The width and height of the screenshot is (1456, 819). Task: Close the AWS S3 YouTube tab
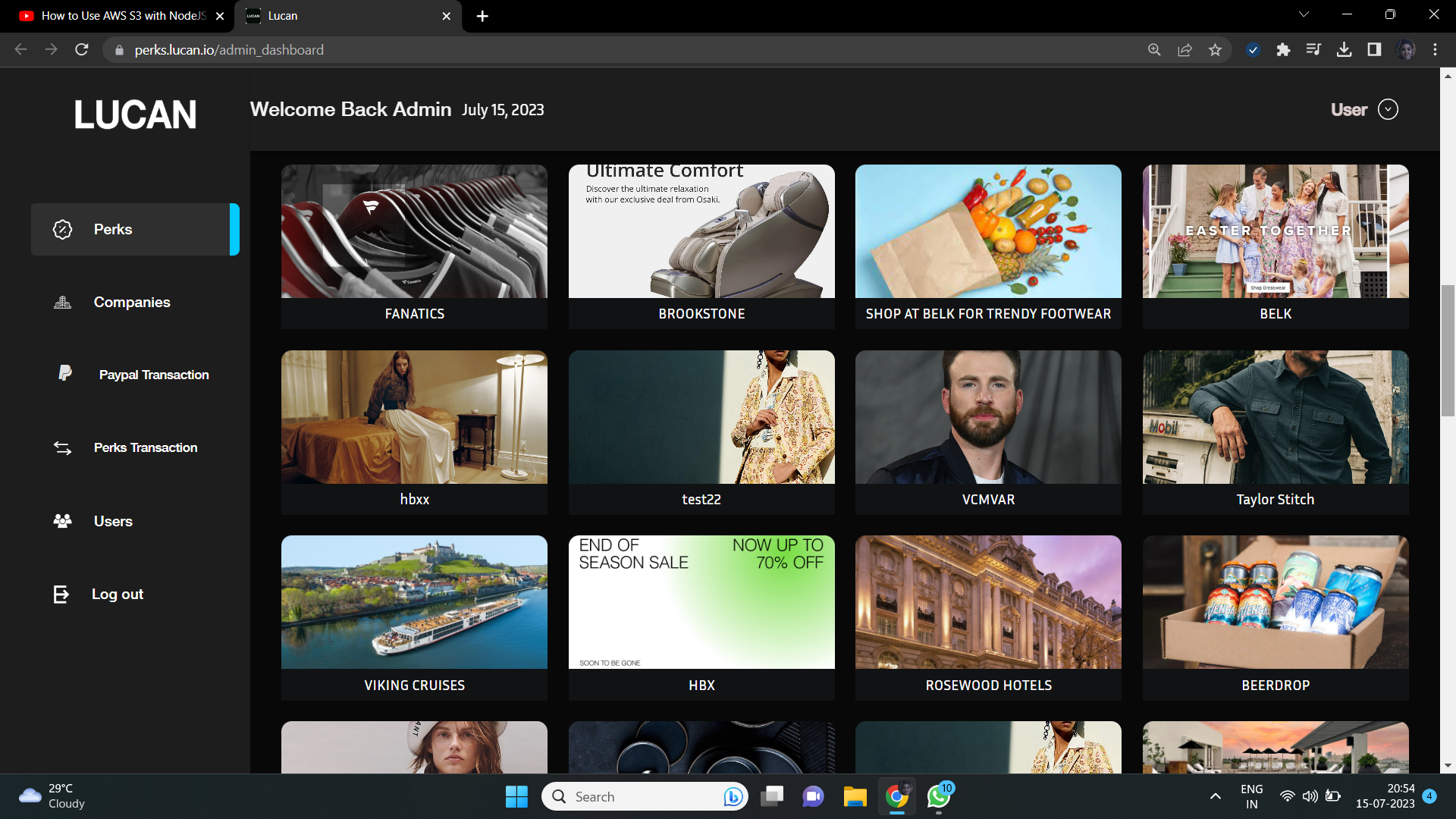coord(220,16)
